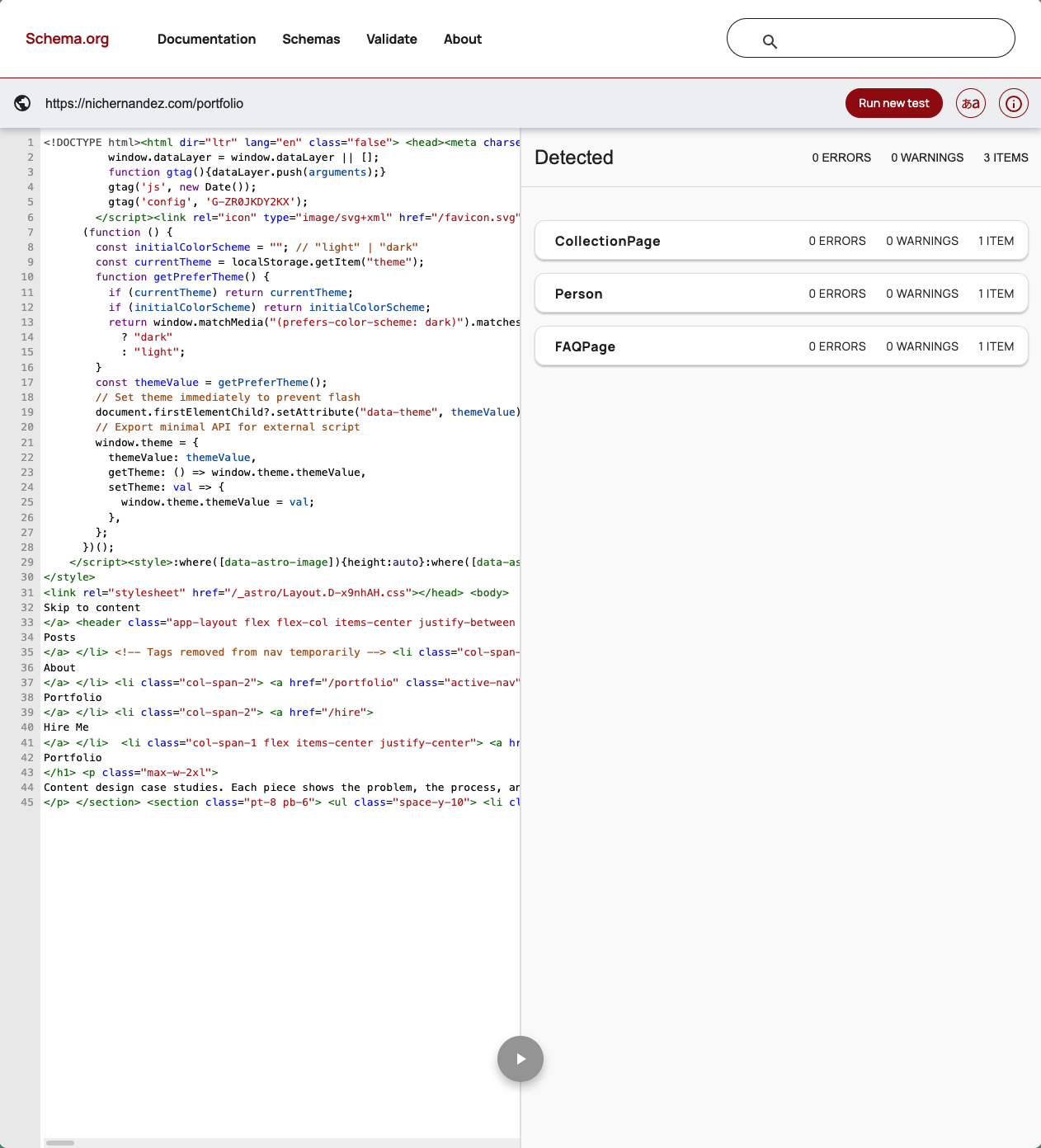Click the 'Posts' code line

[59, 638]
